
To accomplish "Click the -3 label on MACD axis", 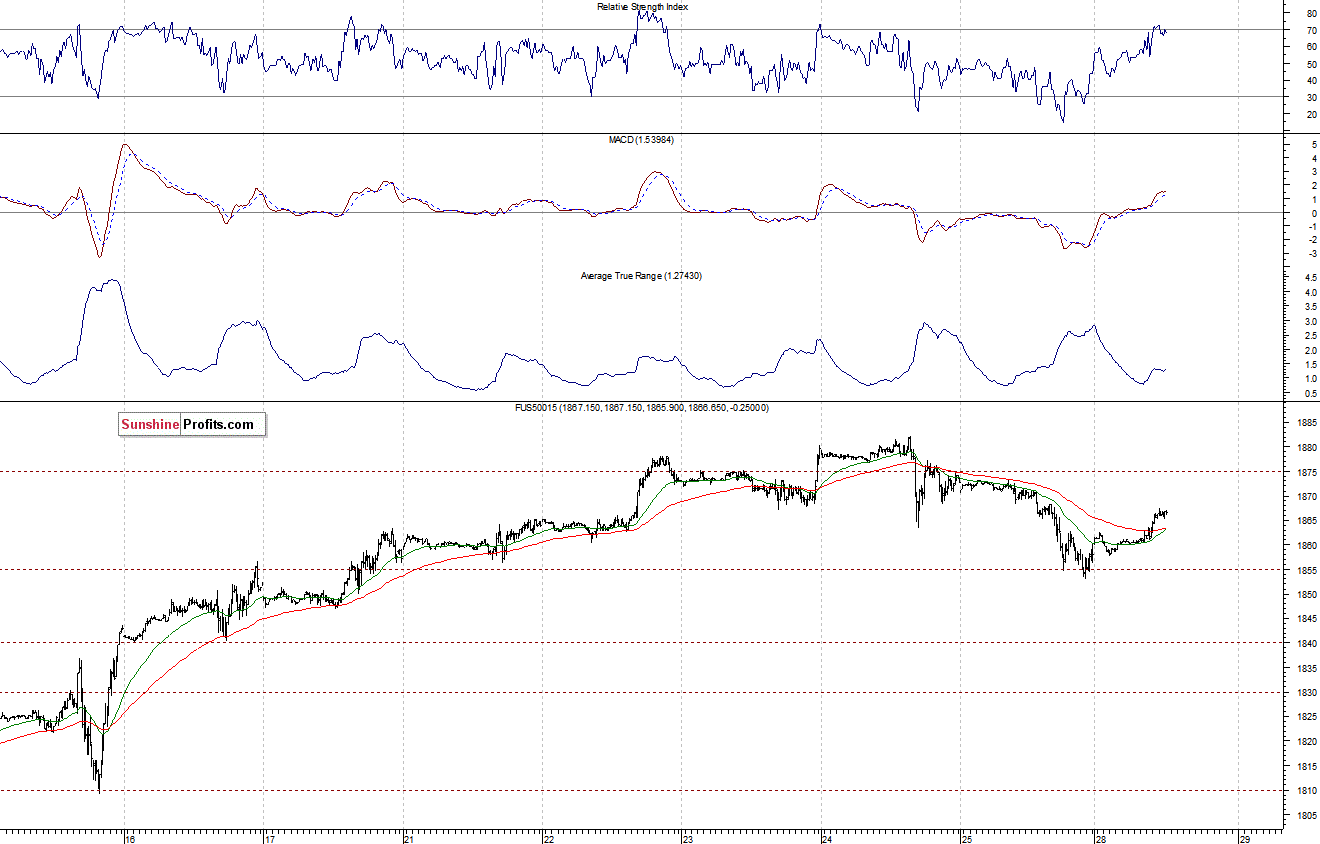I will tap(1311, 254).
